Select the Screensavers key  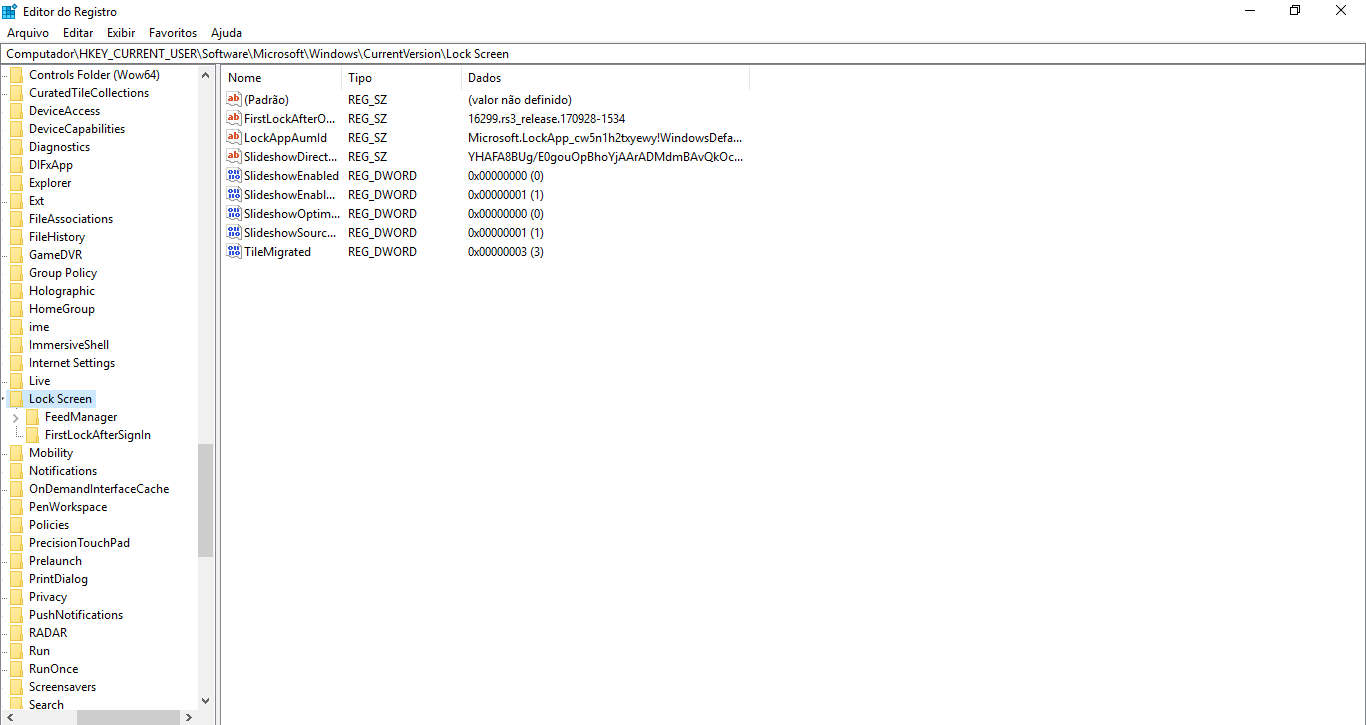click(x=62, y=687)
